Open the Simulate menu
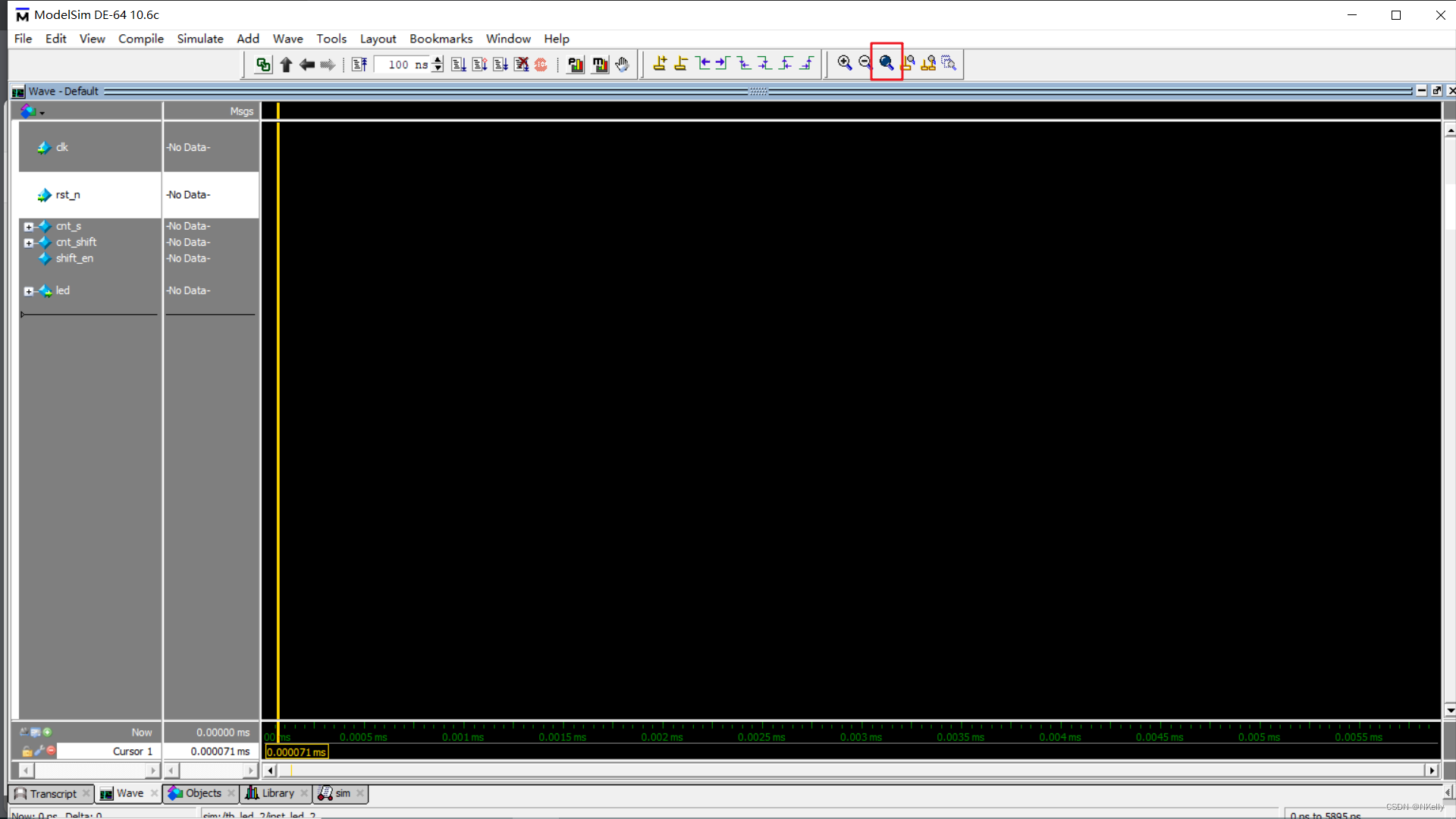This screenshot has height=819, width=1456. (199, 39)
